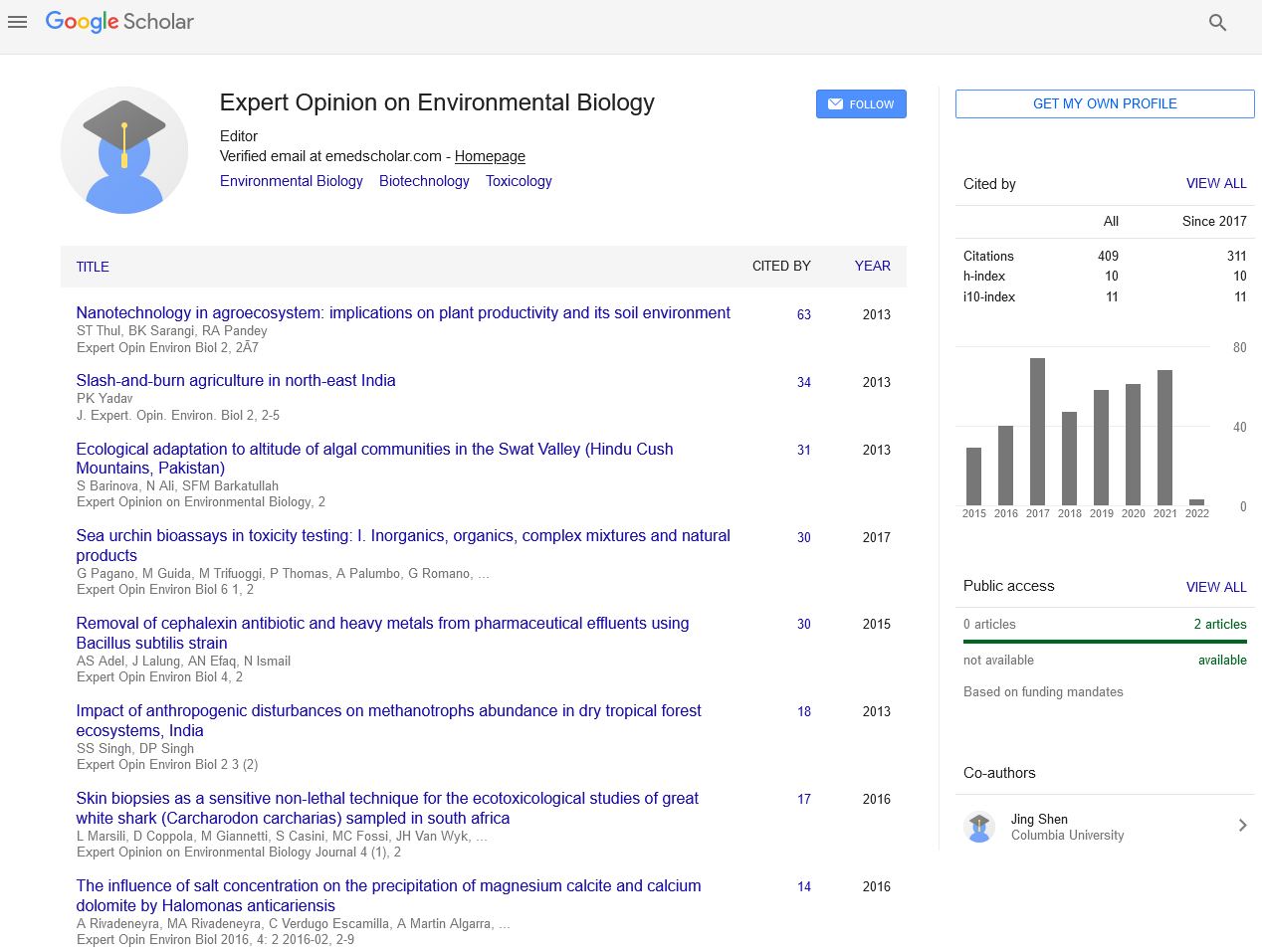Click the Google Scholar logo

119,22
